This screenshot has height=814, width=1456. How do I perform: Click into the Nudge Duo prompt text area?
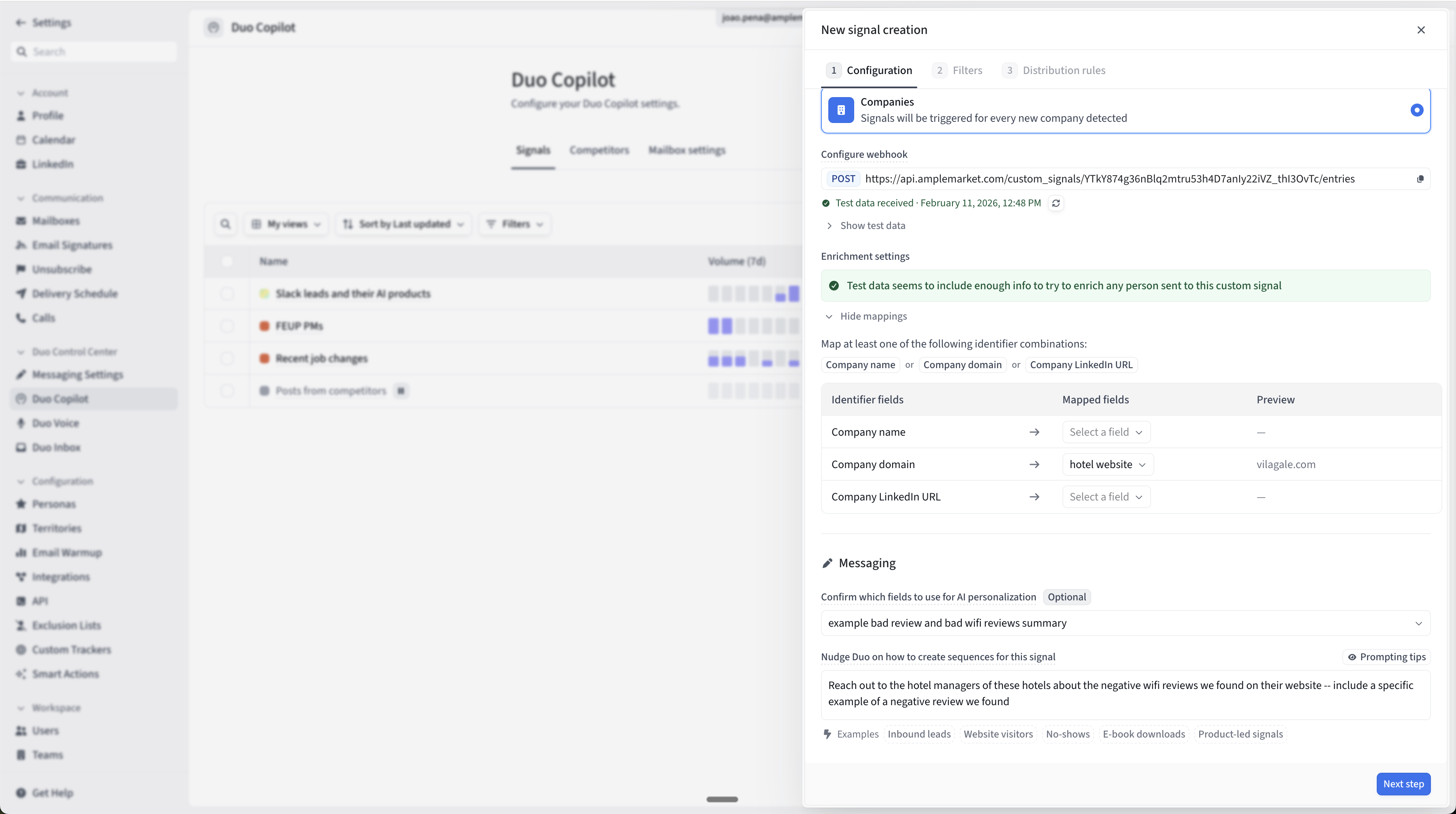click(1125, 693)
